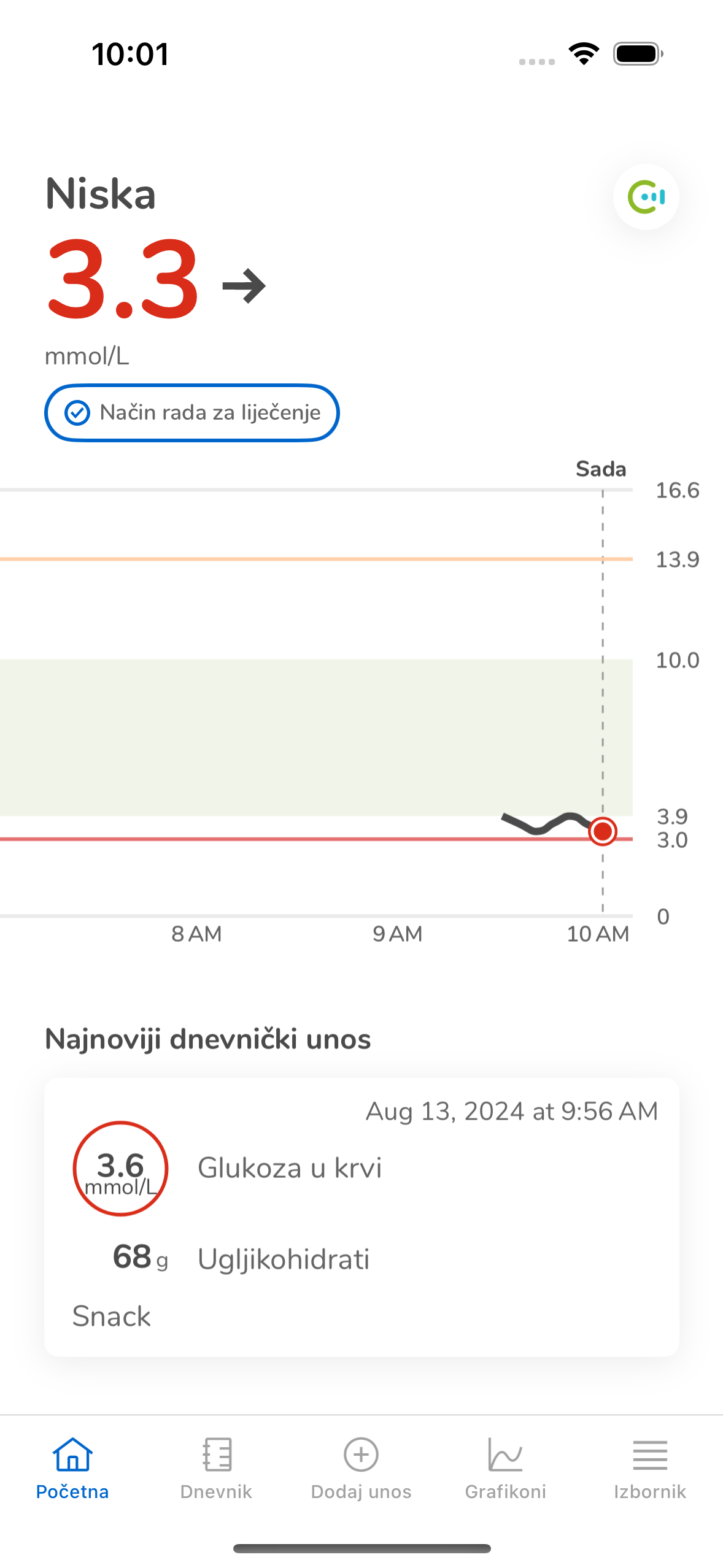The image size is (723, 1568).
Task: Tap the trend arrow next to 3.3
Action: (244, 286)
